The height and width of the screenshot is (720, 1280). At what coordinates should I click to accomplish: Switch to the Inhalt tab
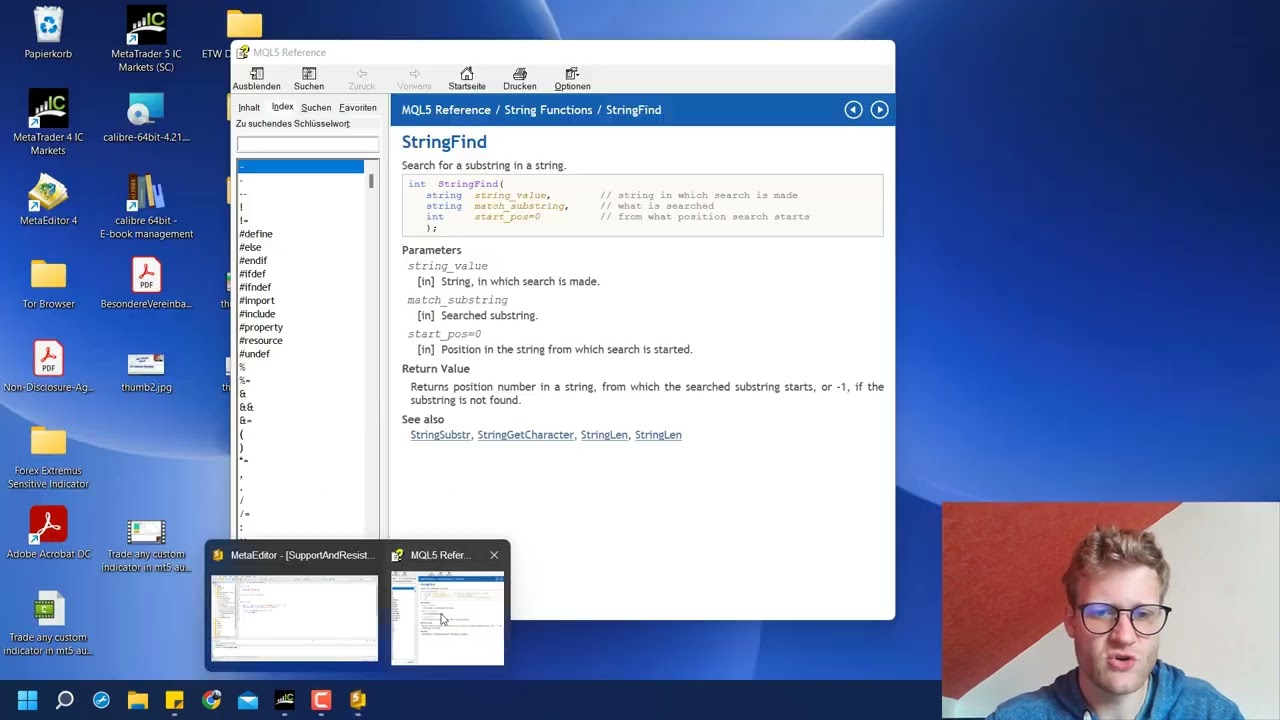[x=249, y=107]
